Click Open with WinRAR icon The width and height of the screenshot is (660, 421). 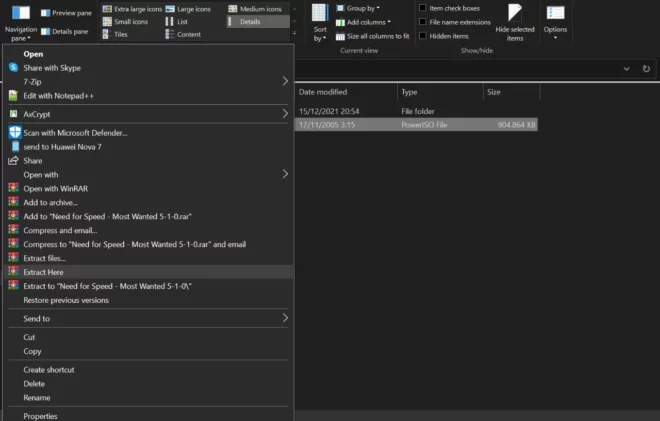pyautogui.click(x=13, y=188)
